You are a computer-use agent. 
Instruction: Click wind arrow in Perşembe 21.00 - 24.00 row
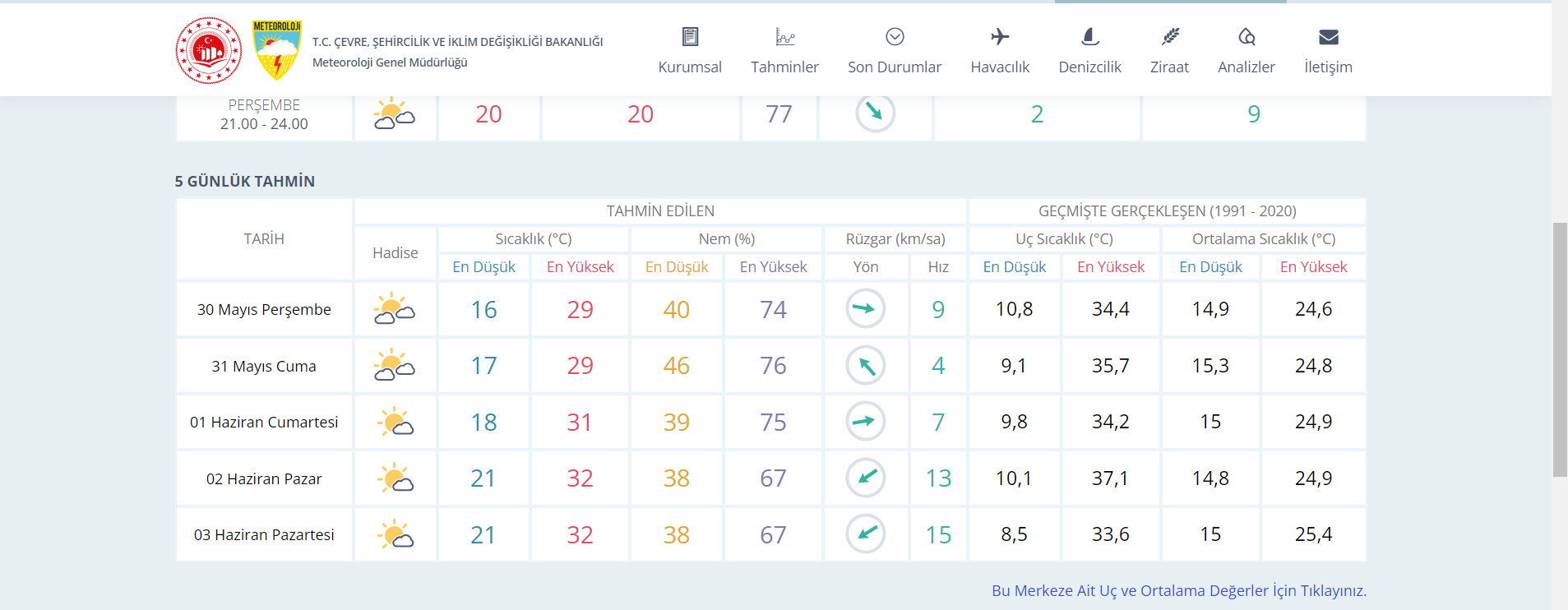[x=875, y=113]
